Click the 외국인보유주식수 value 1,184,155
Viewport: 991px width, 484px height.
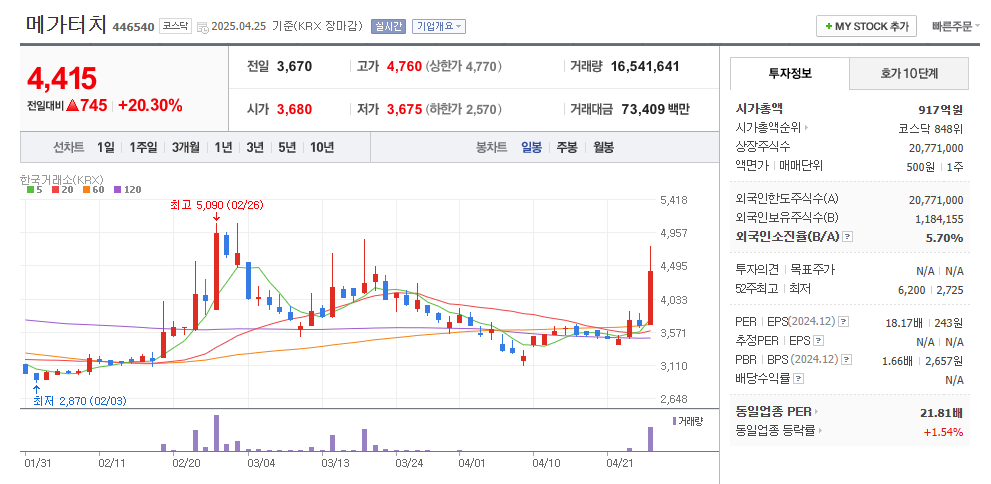[x=939, y=219]
